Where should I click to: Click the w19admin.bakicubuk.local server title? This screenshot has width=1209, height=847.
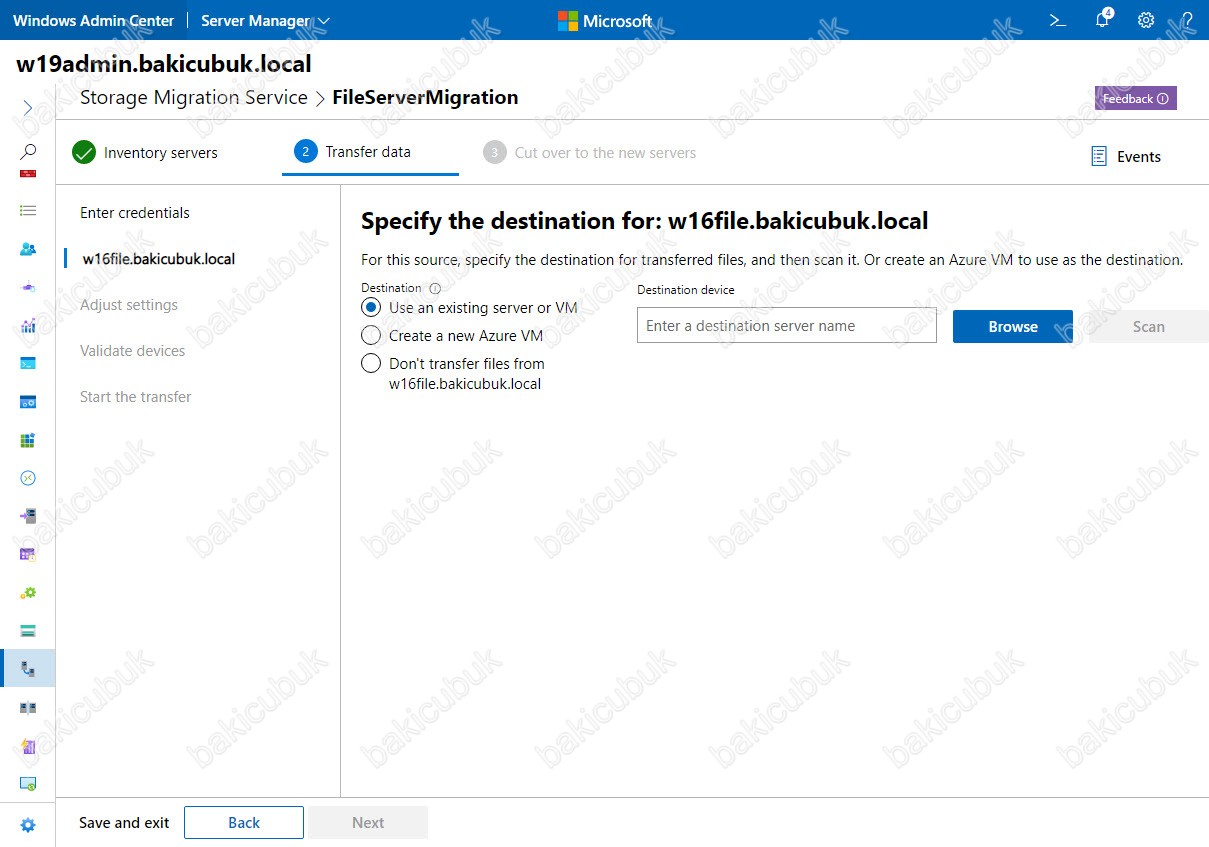click(x=164, y=64)
